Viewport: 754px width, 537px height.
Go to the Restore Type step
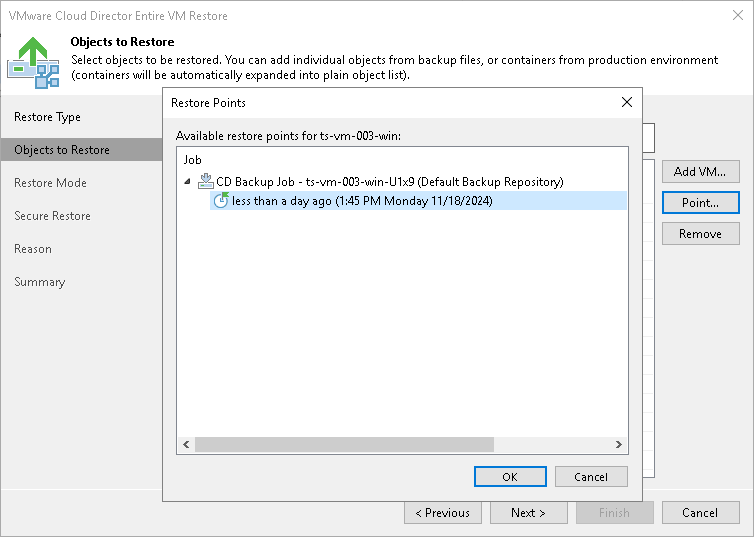(x=47, y=117)
